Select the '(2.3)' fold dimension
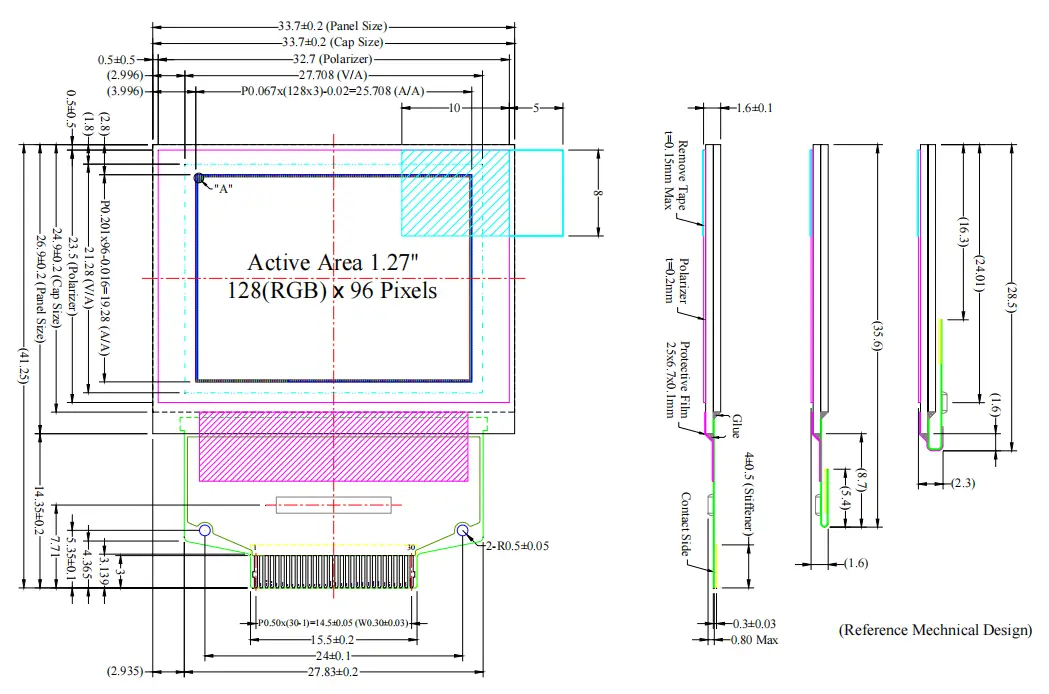The width and height of the screenshot is (1049, 694). tap(963, 483)
